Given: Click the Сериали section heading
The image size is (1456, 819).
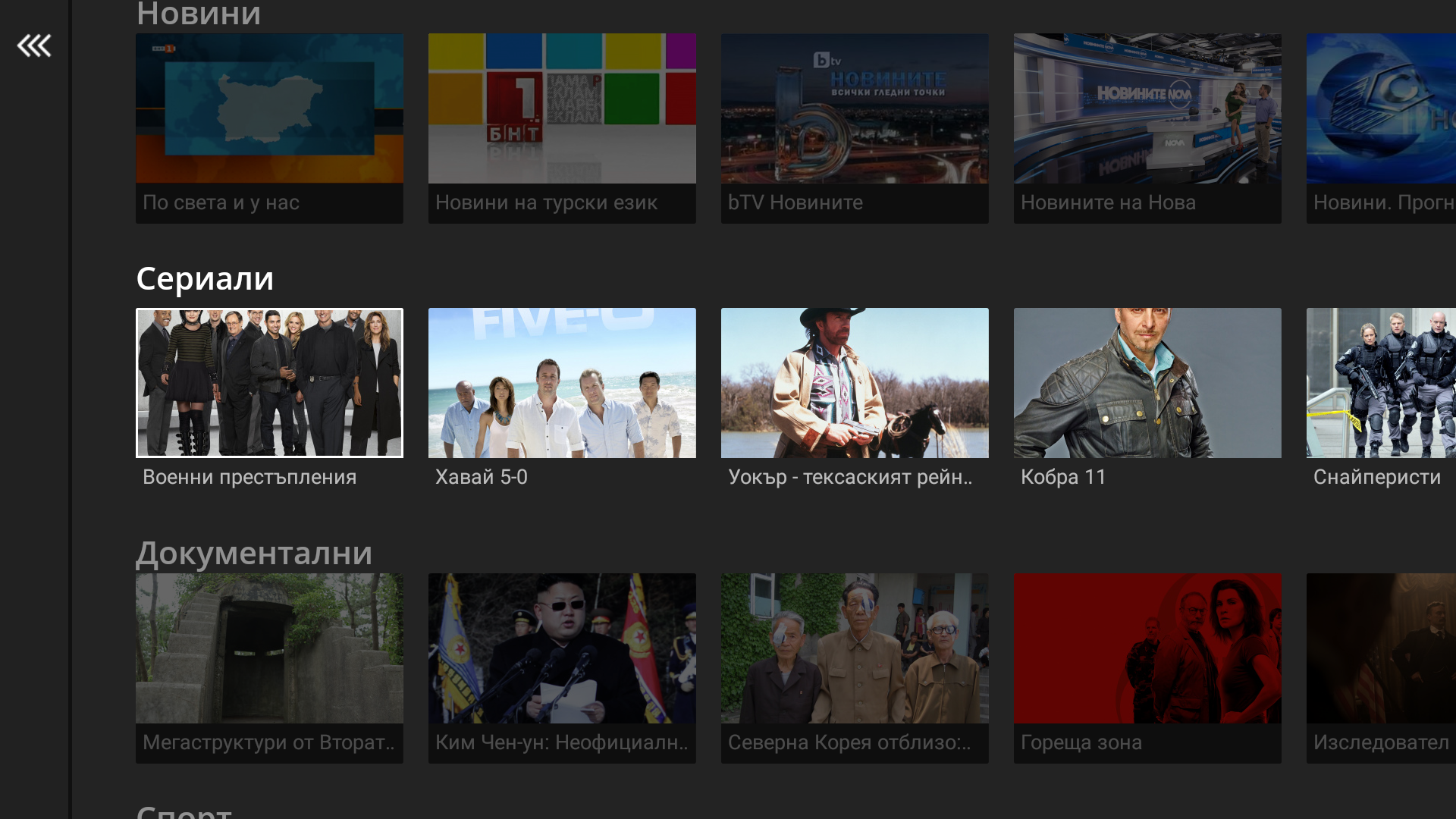Looking at the screenshot, I should pyautogui.click(x=205, y=279).
